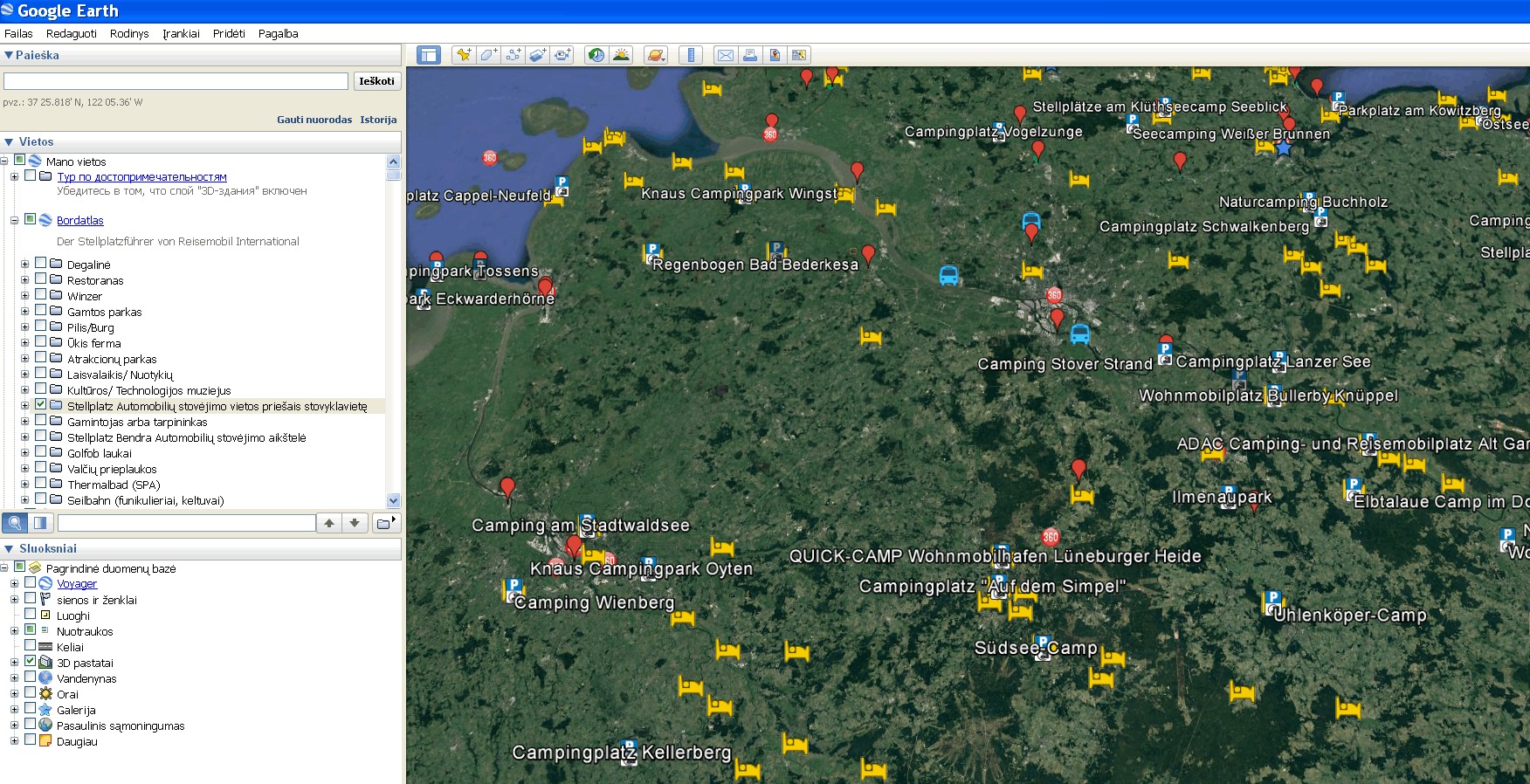
Task: Show historical imagery clock icon
Action: tap(596, 55)
